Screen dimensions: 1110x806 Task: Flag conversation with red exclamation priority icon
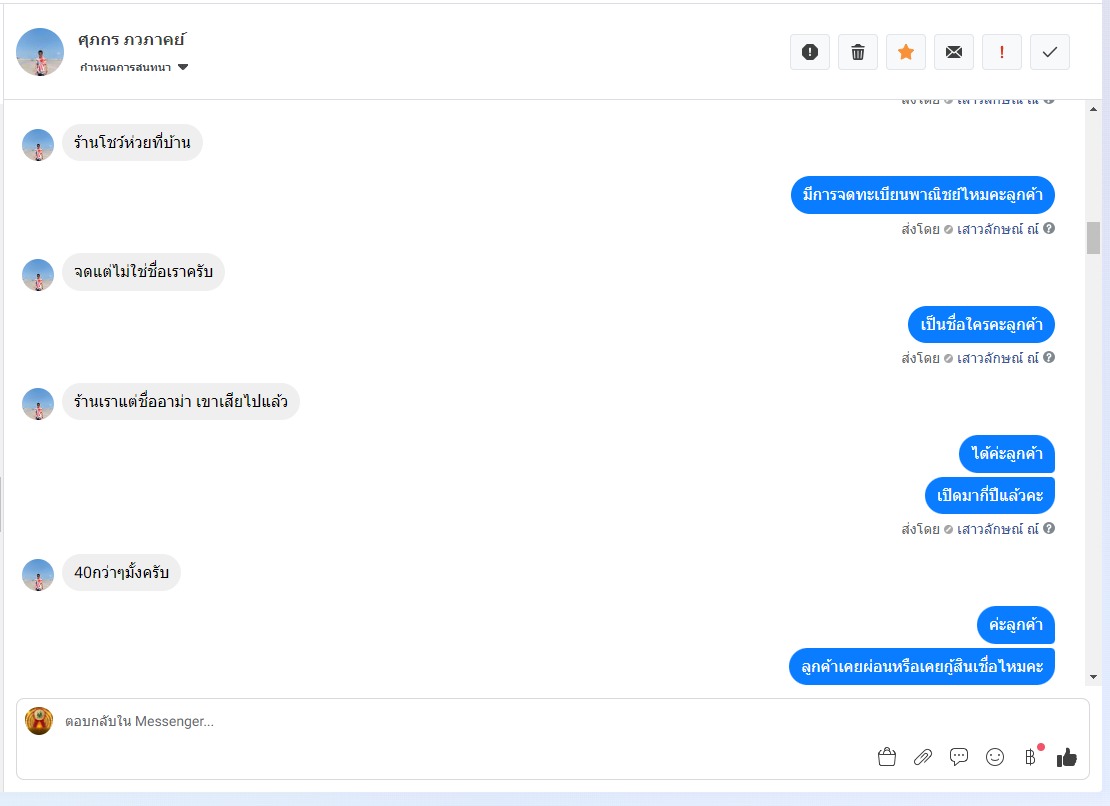pos(1002,52)
